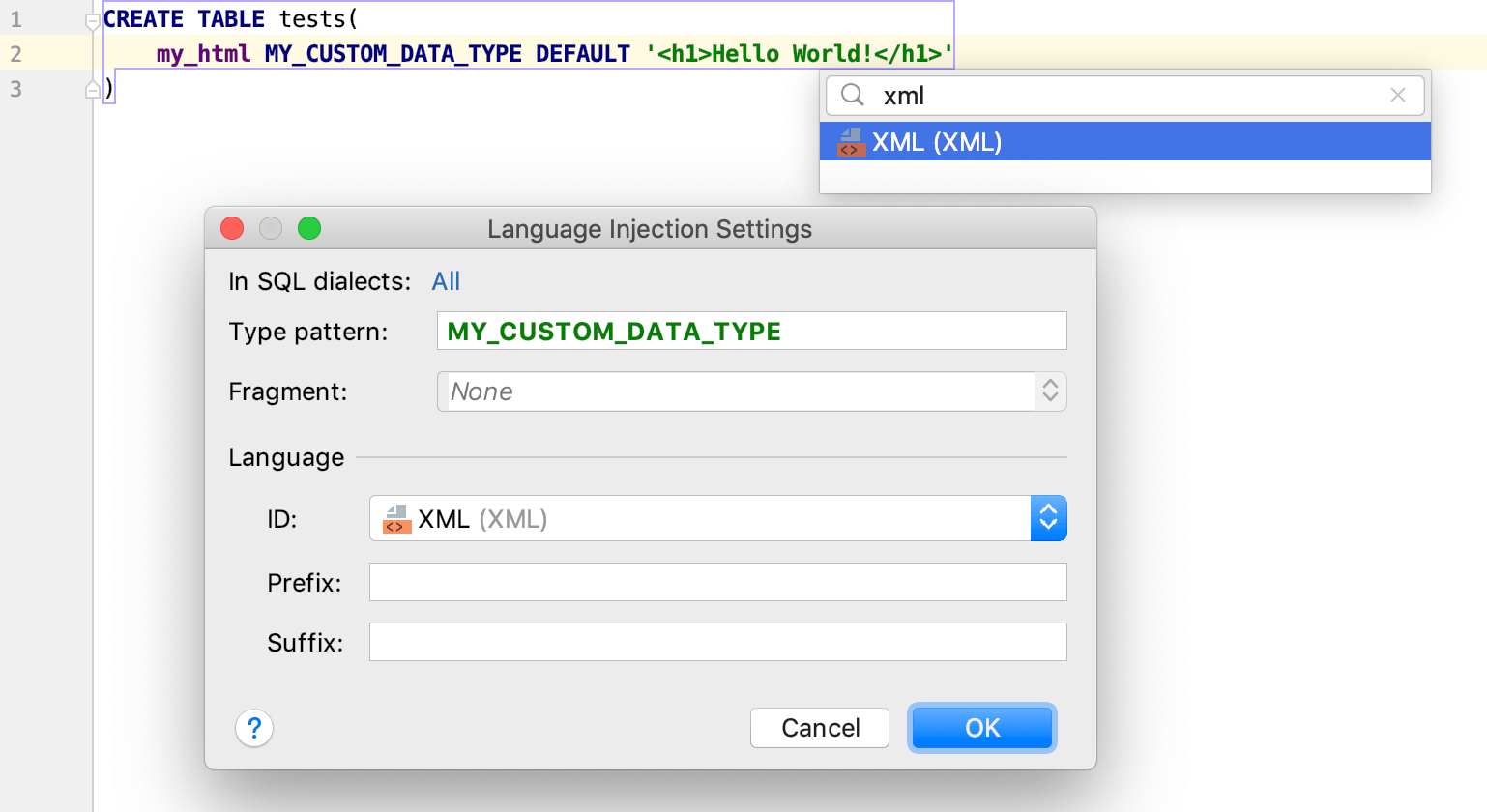Click the XML icon in popup result row
This screenshot has height=812, width=1487.
(x=851, y=142)
